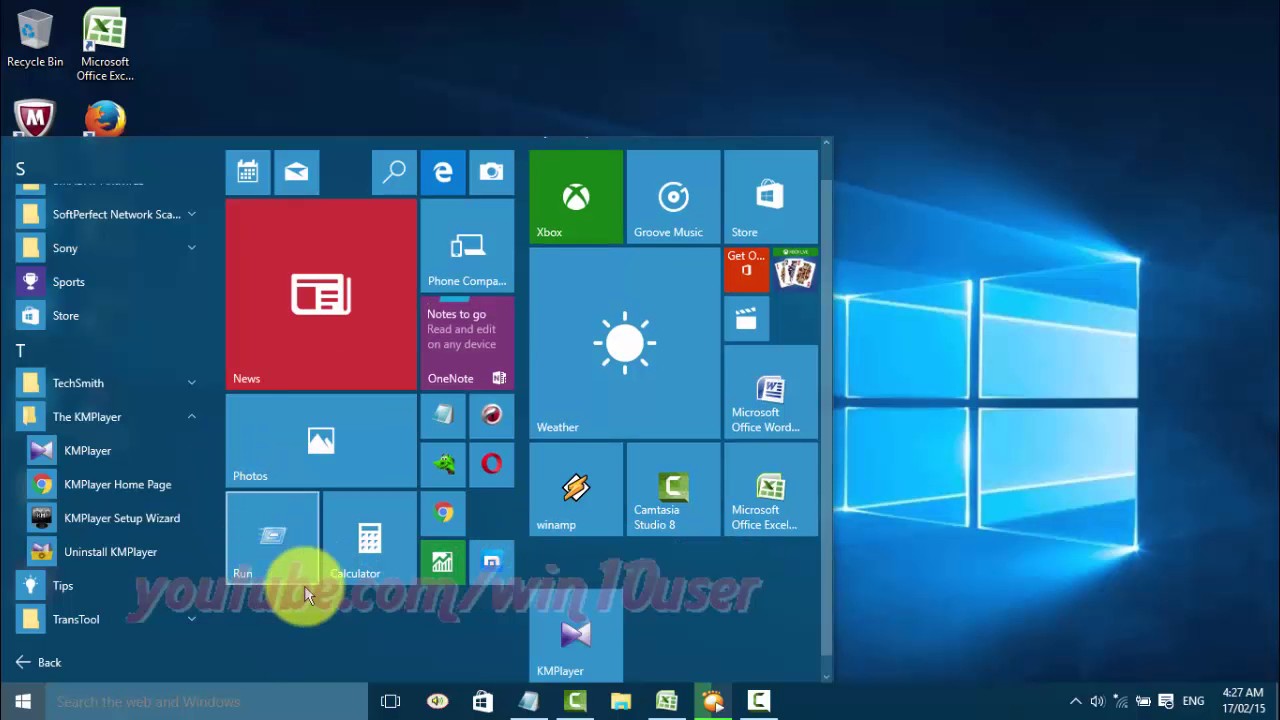Screen dimensions: 1280x720
Task: Click the letter T section header
Action: pos(20,350)
